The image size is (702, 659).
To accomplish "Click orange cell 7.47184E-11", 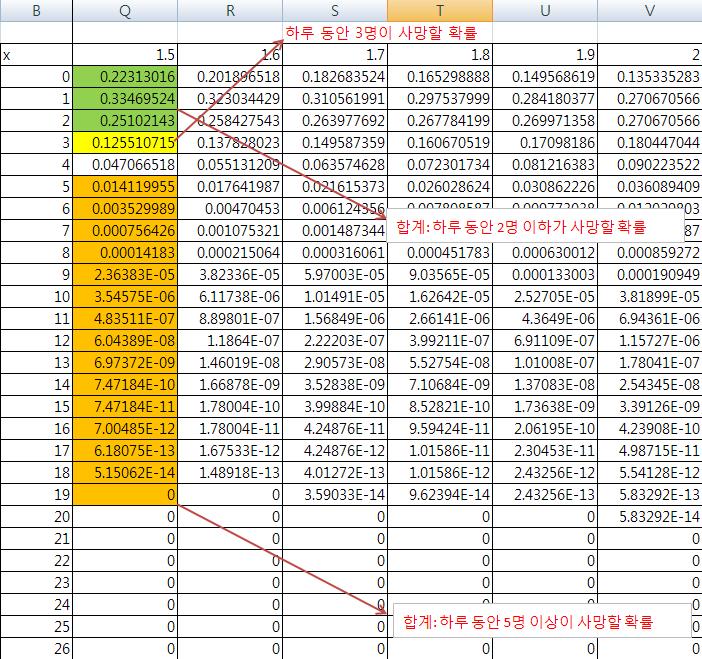I will (125, 407).
